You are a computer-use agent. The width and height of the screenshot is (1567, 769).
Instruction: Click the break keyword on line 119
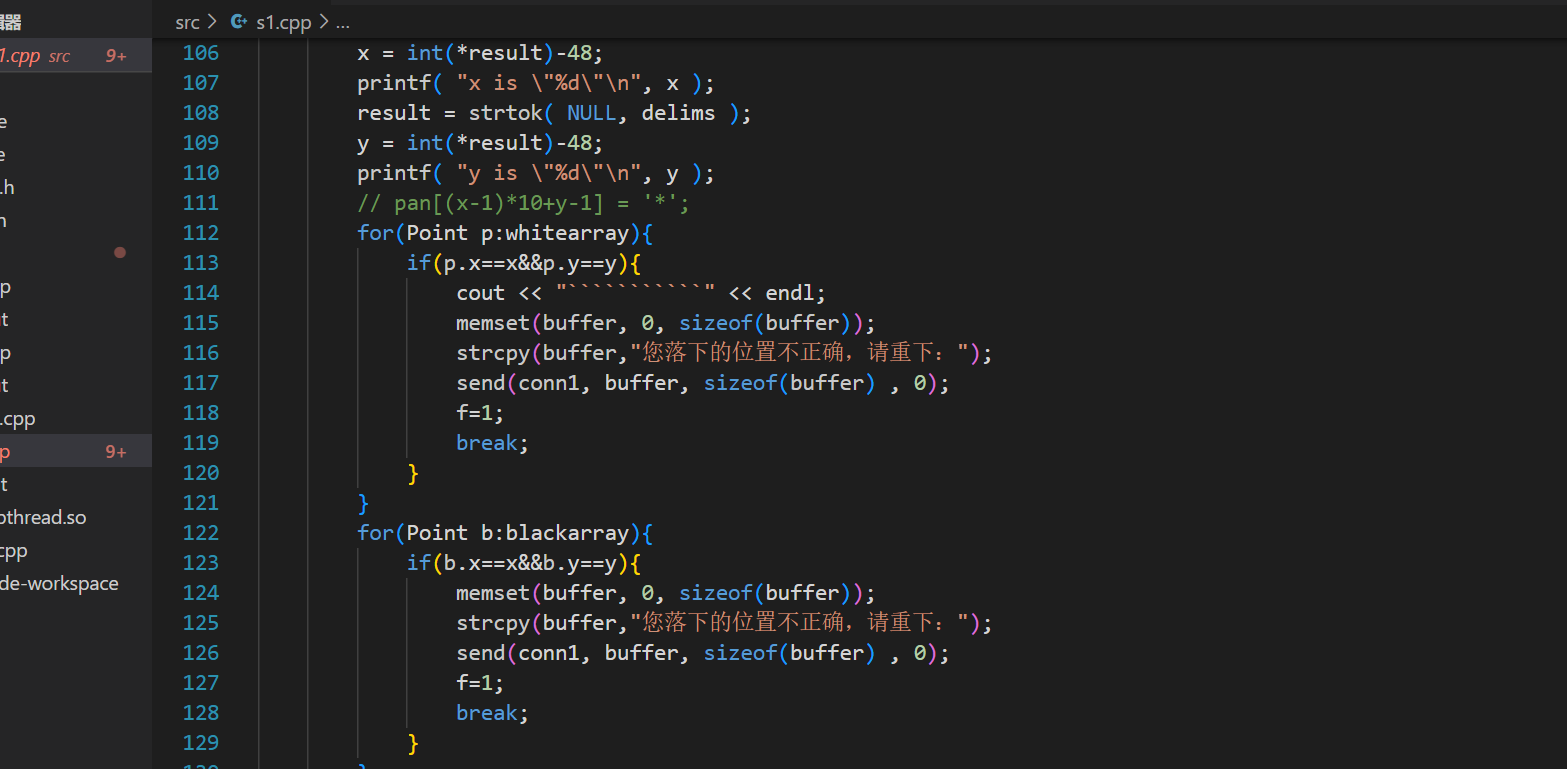click(x=487, y=442)
